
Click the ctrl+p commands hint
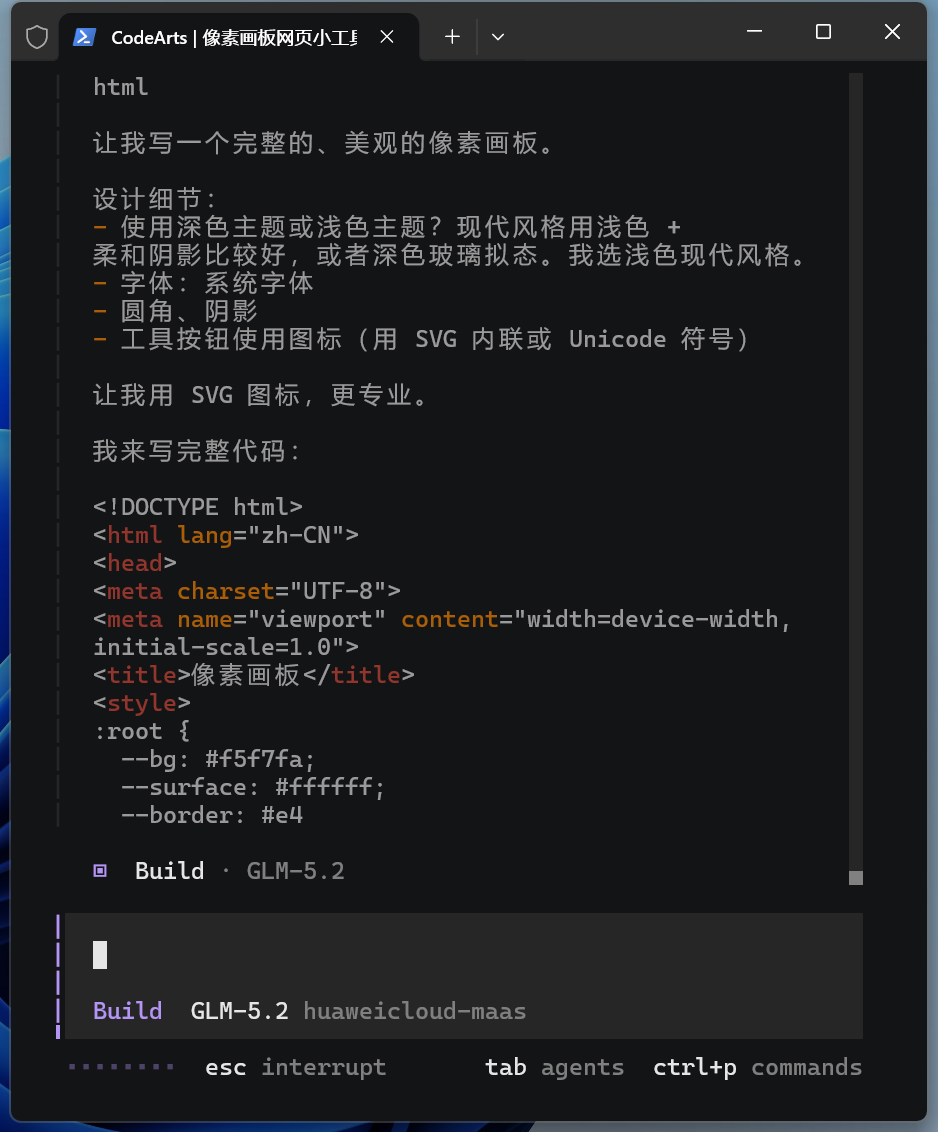click(757, 1067)
